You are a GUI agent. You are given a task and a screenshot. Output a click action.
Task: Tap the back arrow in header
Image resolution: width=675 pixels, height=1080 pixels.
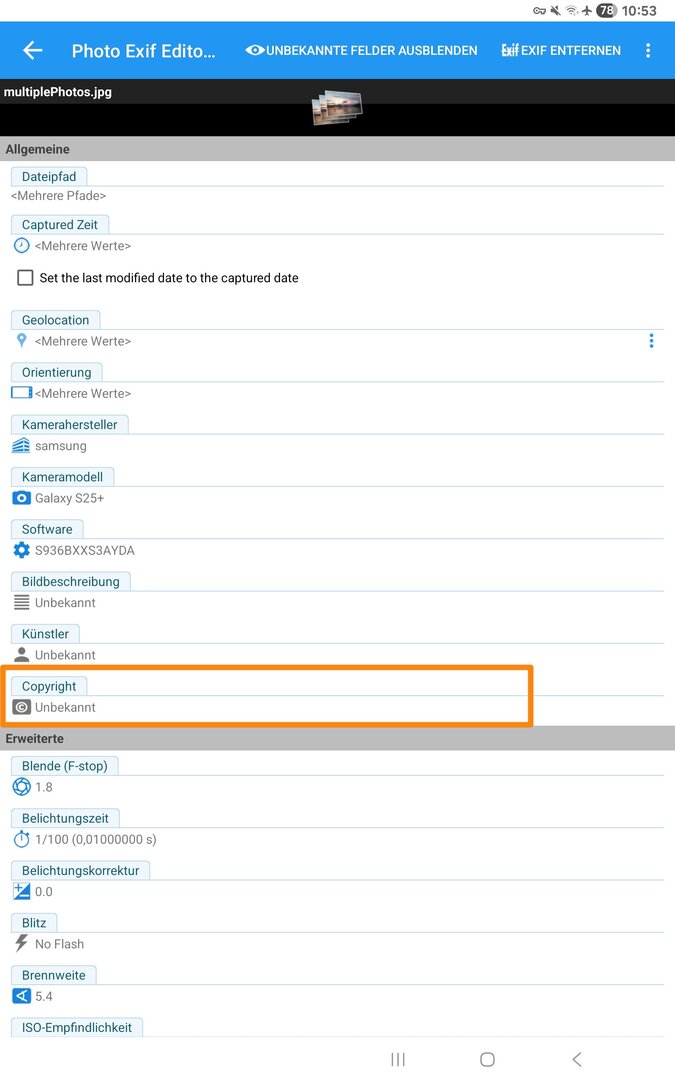pyautogui.click(x=33, y=50)
